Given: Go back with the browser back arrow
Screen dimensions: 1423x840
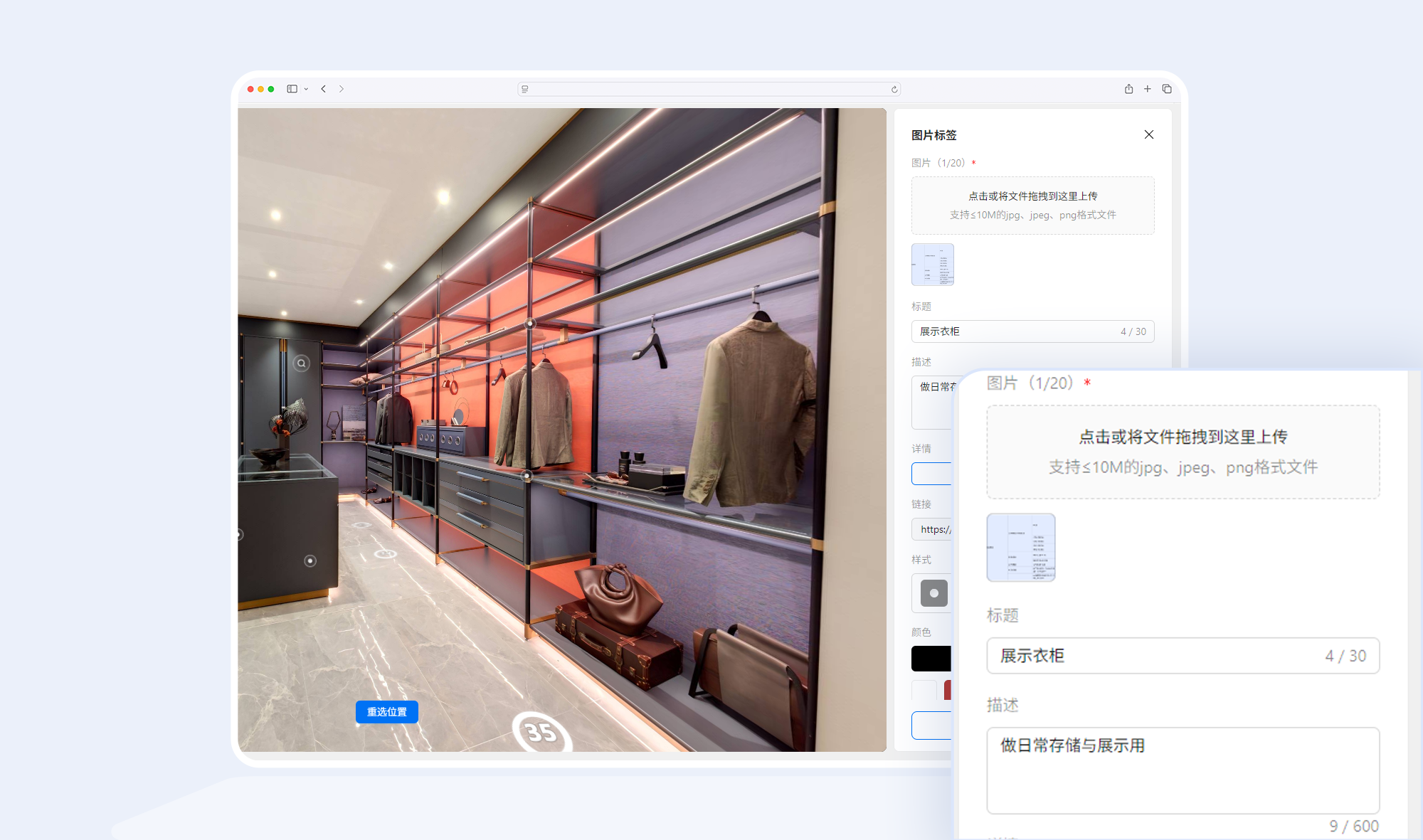Looking at the screenshot, I should pyautogui.click(x=324, y=89).
